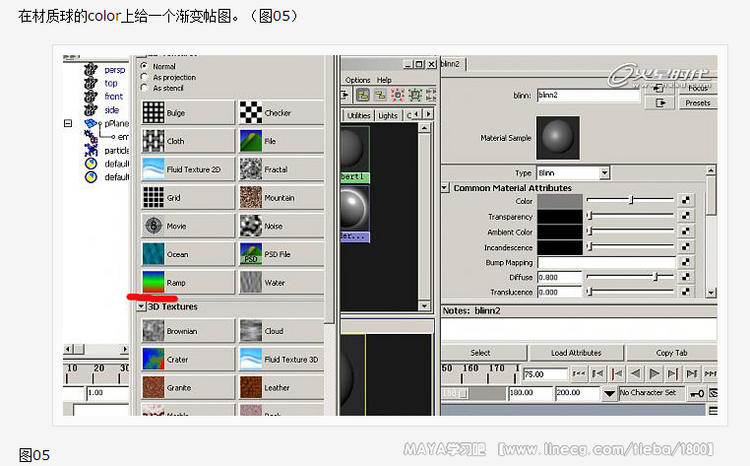This screenshot has height=466, width=750.
Task: Choose Fluid Texture 3D
Action: [x=281, y=359]
